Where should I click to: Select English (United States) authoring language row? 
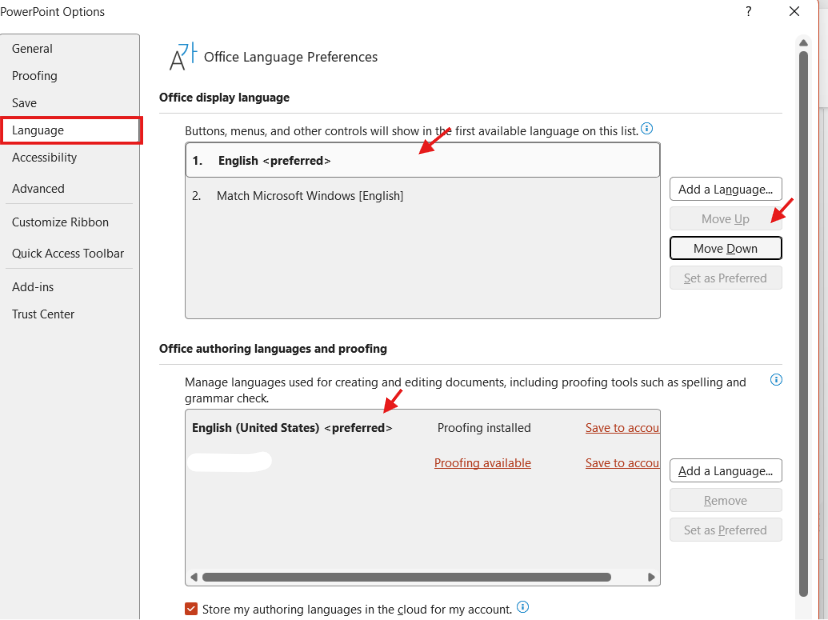click(422, 428)
